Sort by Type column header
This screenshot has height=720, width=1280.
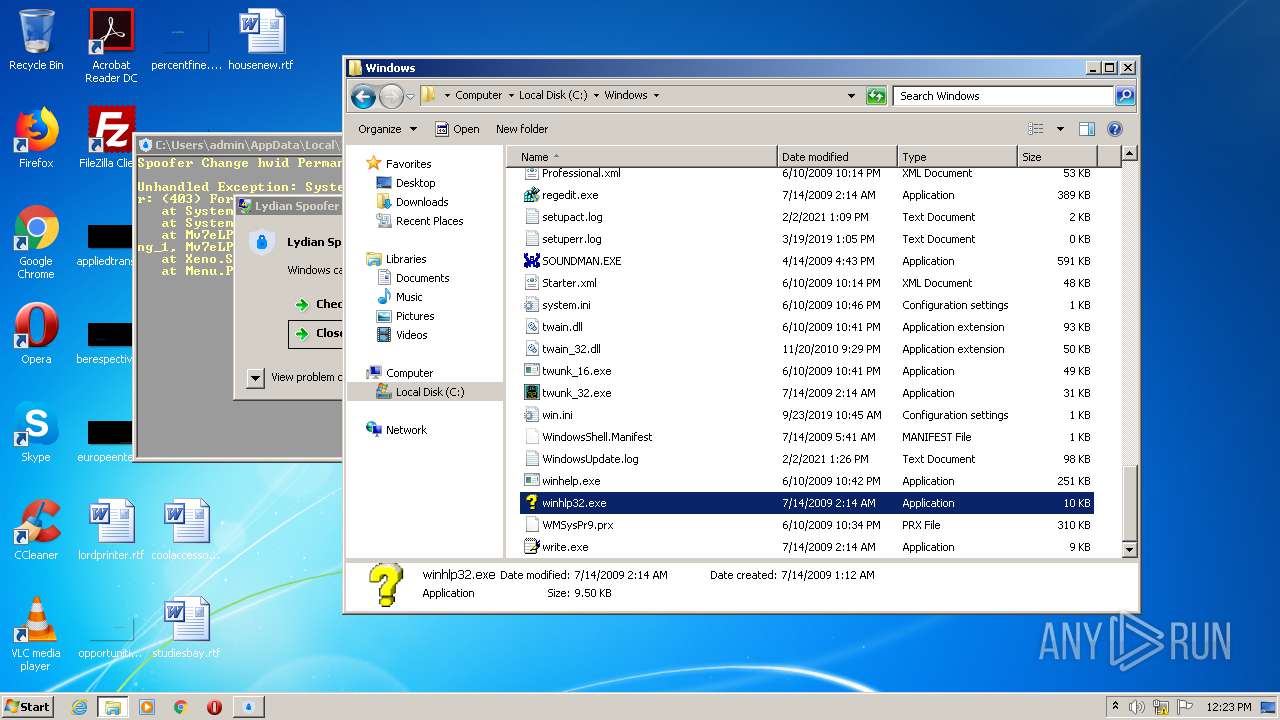pos(957,157)
